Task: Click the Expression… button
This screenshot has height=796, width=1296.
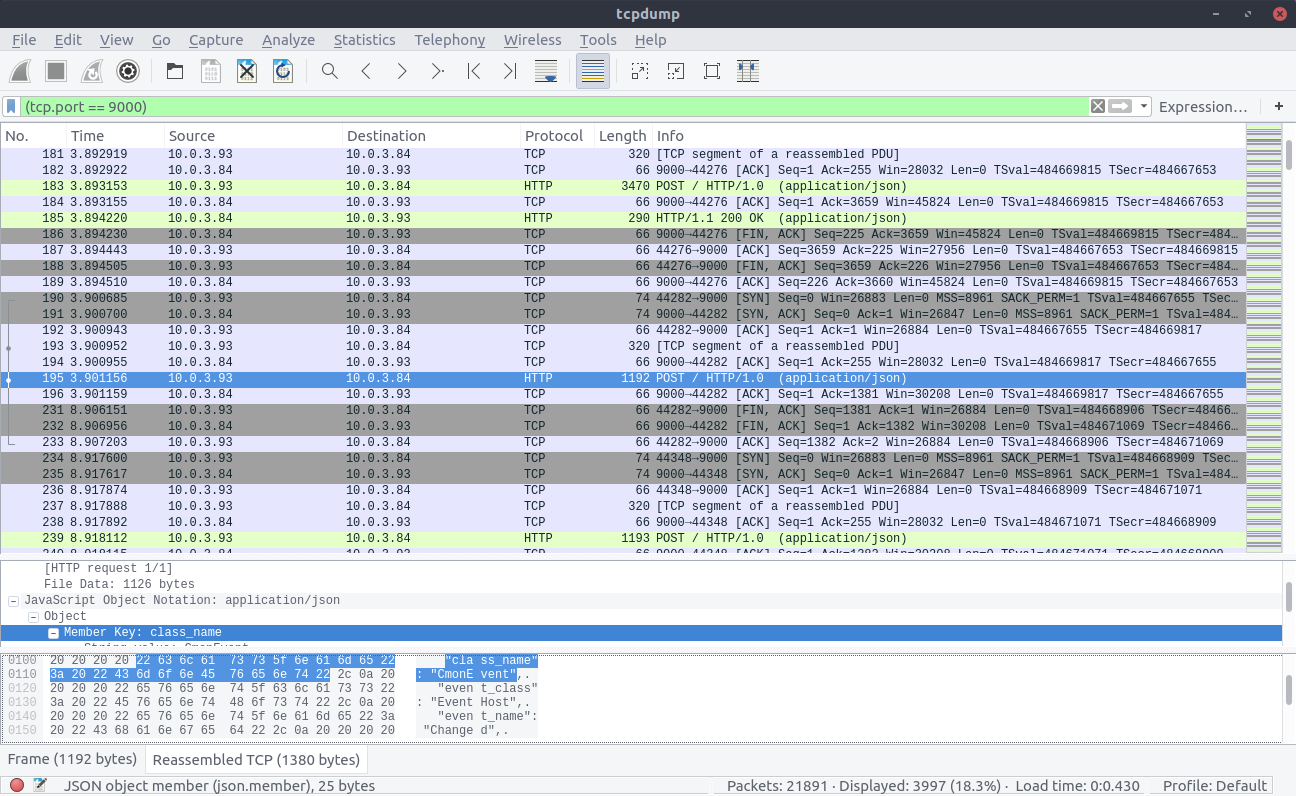Action: point(1203,107)
